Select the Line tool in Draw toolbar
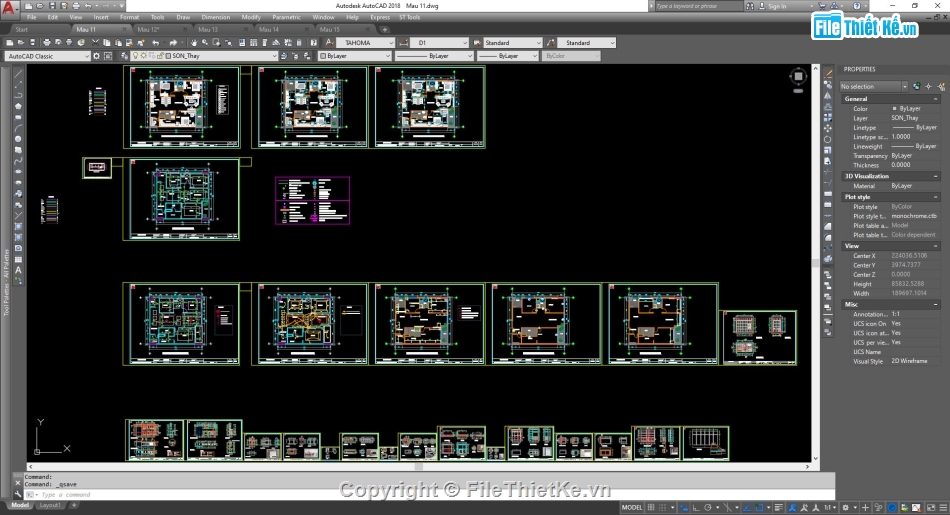 click(x=18, y=73)
